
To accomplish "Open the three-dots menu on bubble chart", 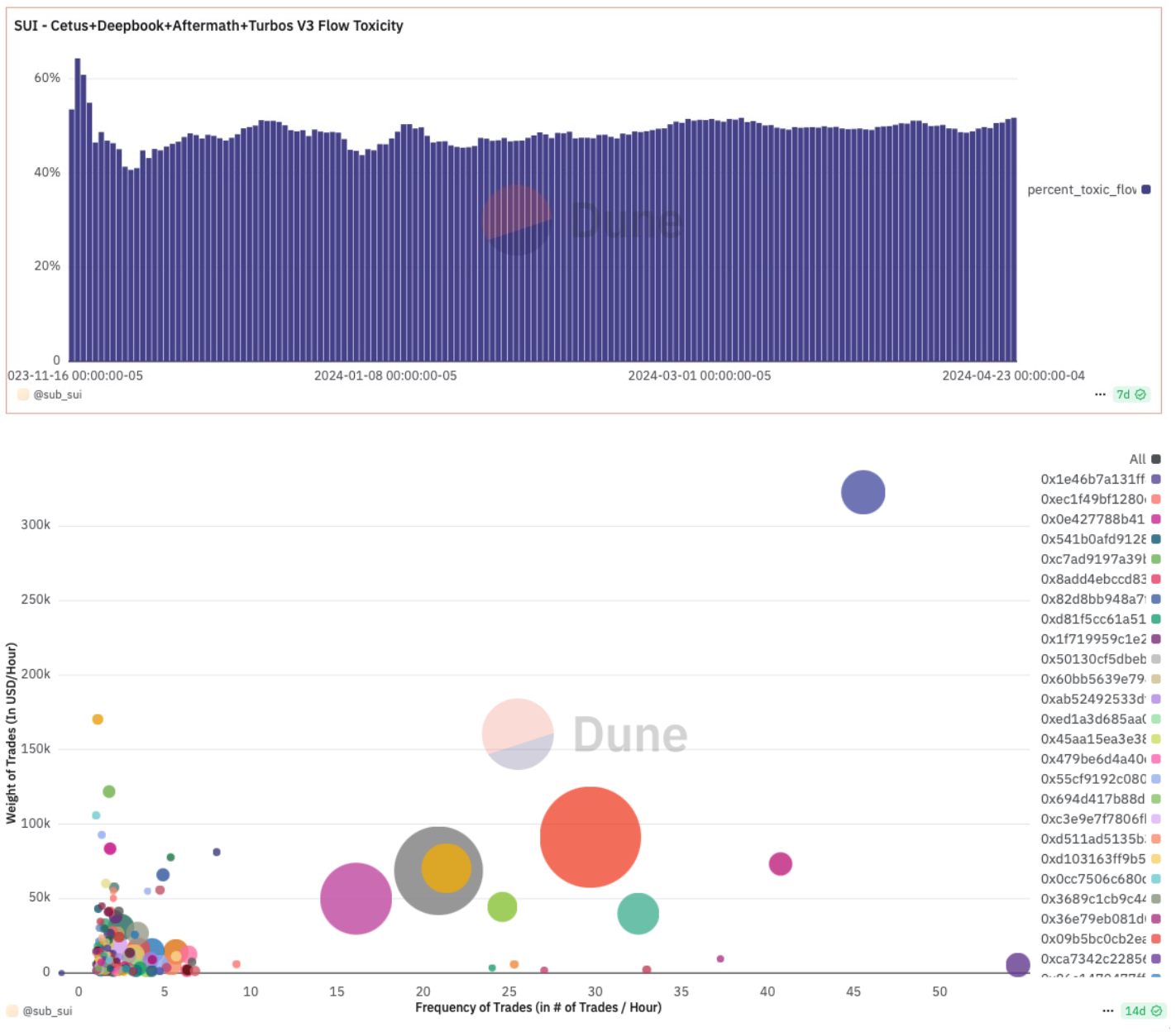I will pyautogui.click(x=1107, y=1010).
